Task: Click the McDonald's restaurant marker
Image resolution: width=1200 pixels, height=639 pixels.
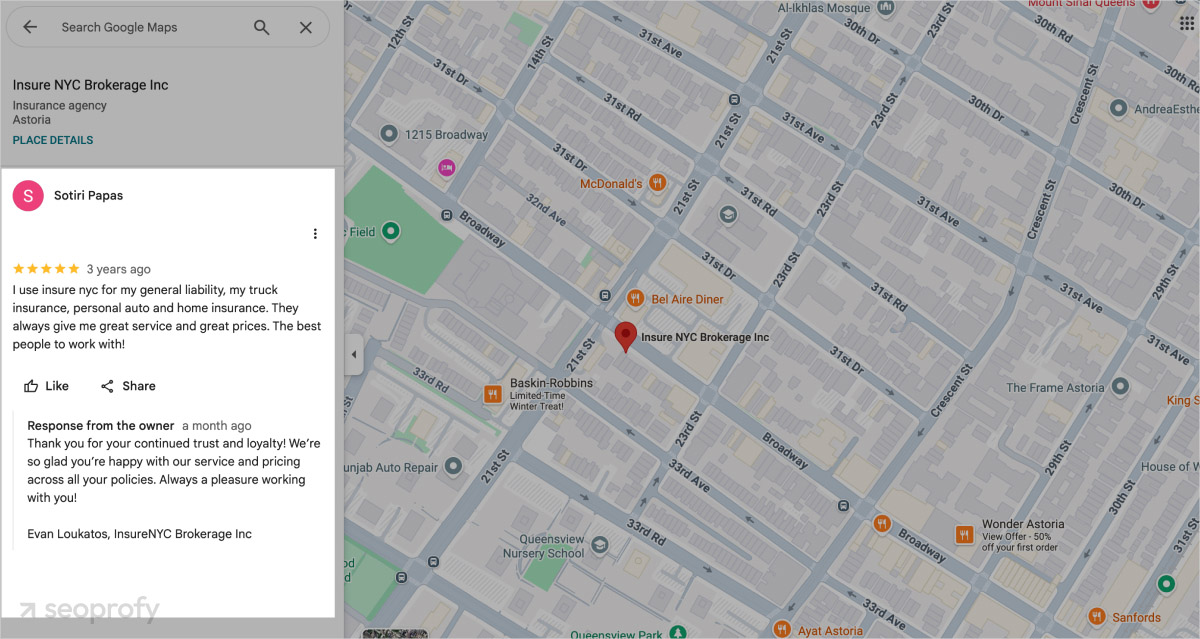Action: coord(656,183)
